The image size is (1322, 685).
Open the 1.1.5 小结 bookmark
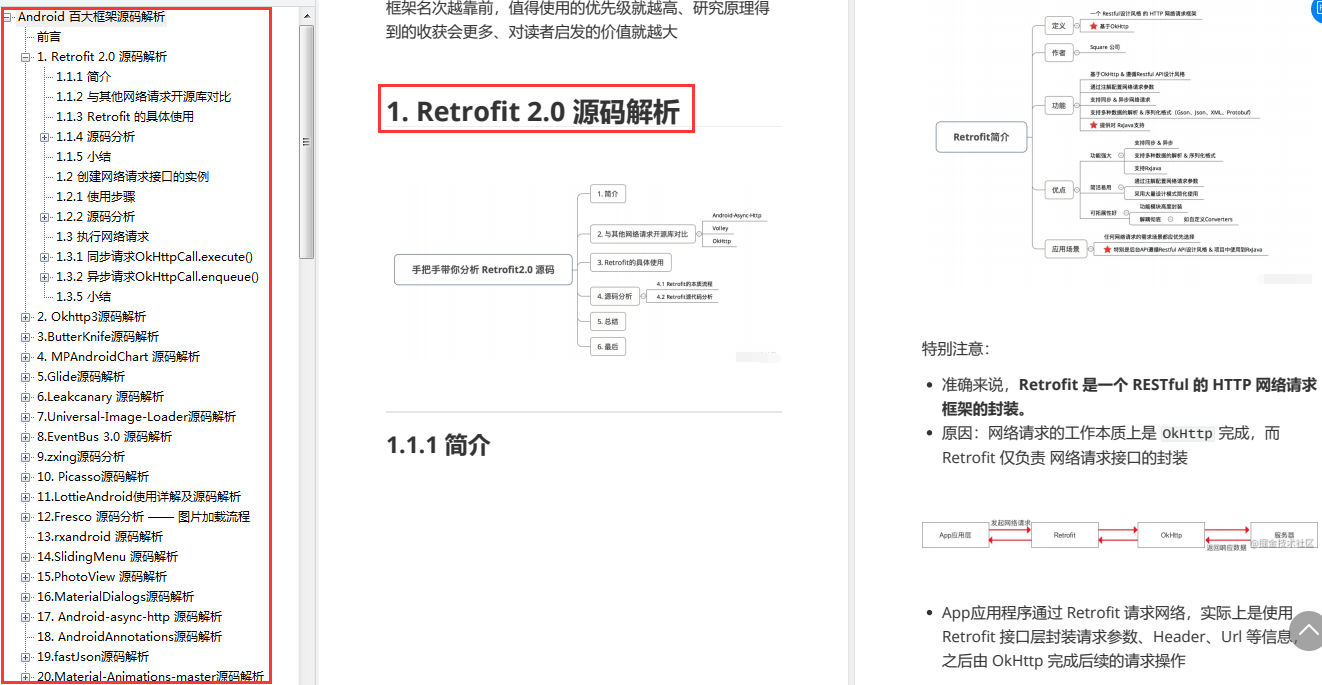(84, 157)
